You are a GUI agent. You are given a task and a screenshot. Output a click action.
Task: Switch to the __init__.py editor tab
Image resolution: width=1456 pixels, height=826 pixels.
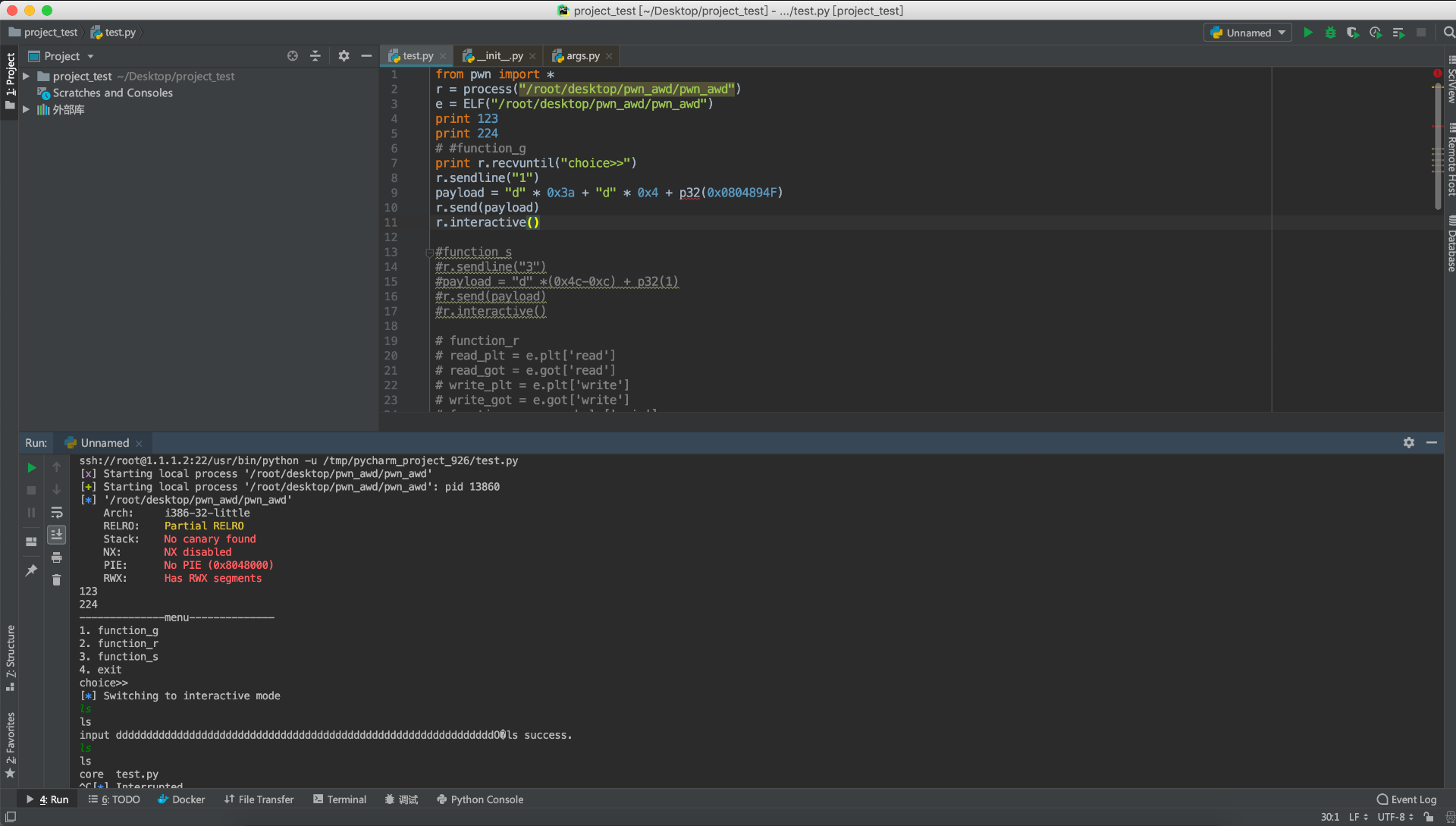[498, 56]
